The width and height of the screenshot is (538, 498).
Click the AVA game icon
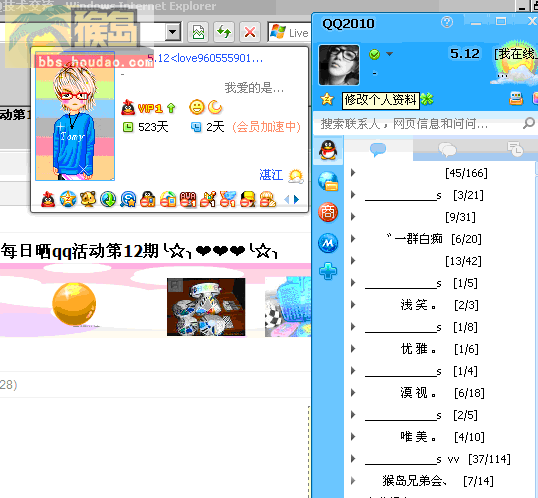coord(188,199)
